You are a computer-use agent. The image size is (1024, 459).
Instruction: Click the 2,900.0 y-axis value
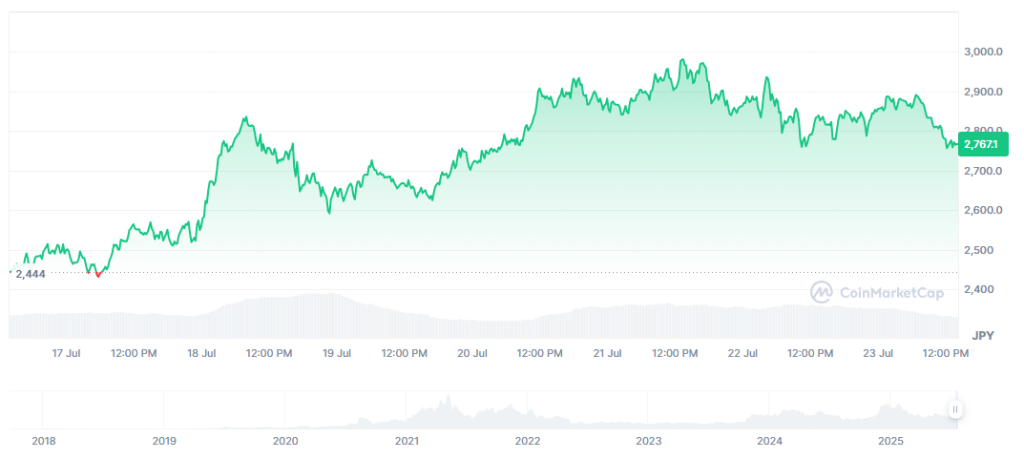(x=984, y=92)
